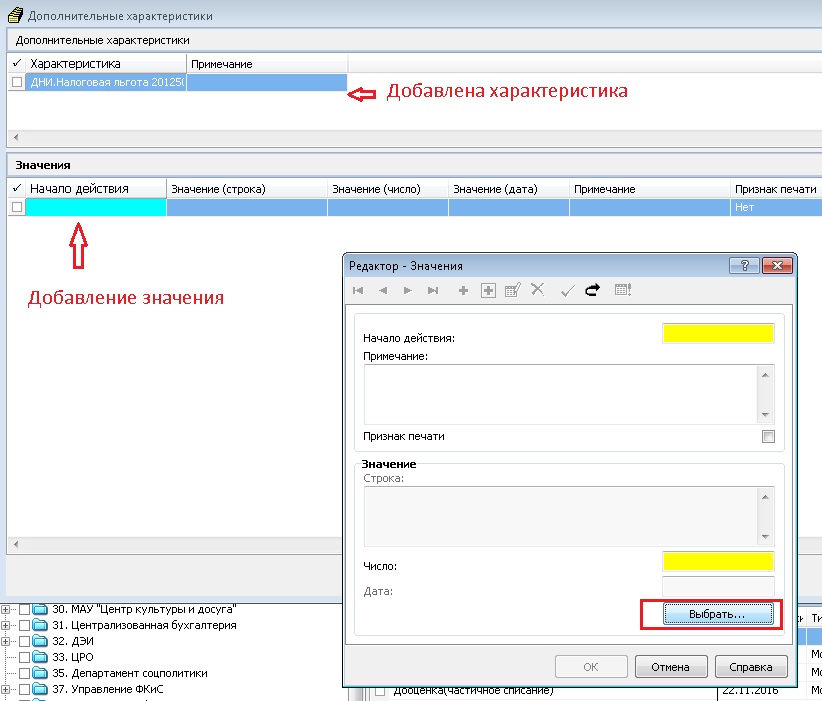Click the first record navigation icon
Viewport: 822px width, 701px height.
click(x=358, y=290)
